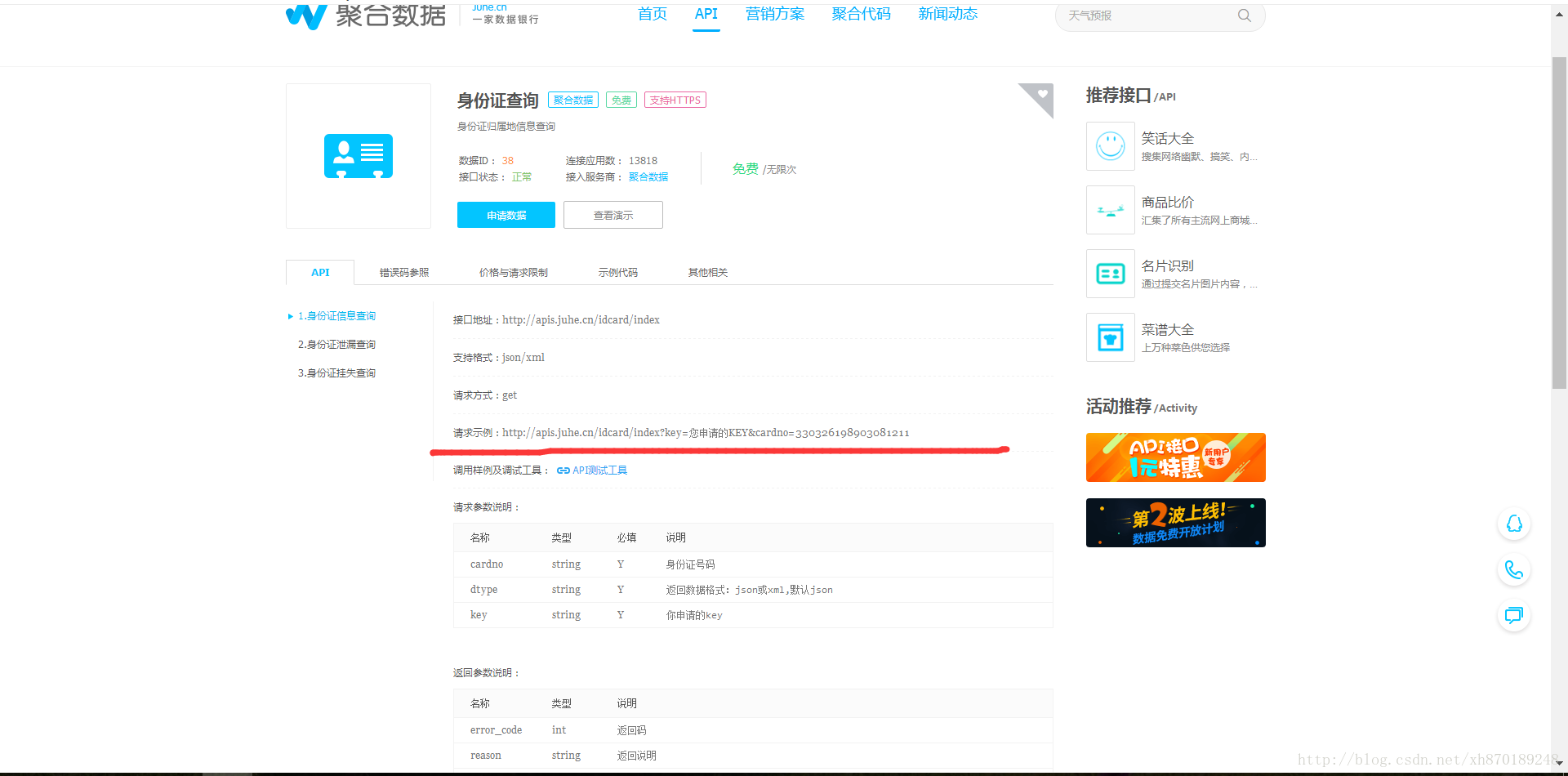Image resolution: width=1568 pixels, height=776 pixels.
Task: Click the 查看演示 button
Action: point(613,215)
